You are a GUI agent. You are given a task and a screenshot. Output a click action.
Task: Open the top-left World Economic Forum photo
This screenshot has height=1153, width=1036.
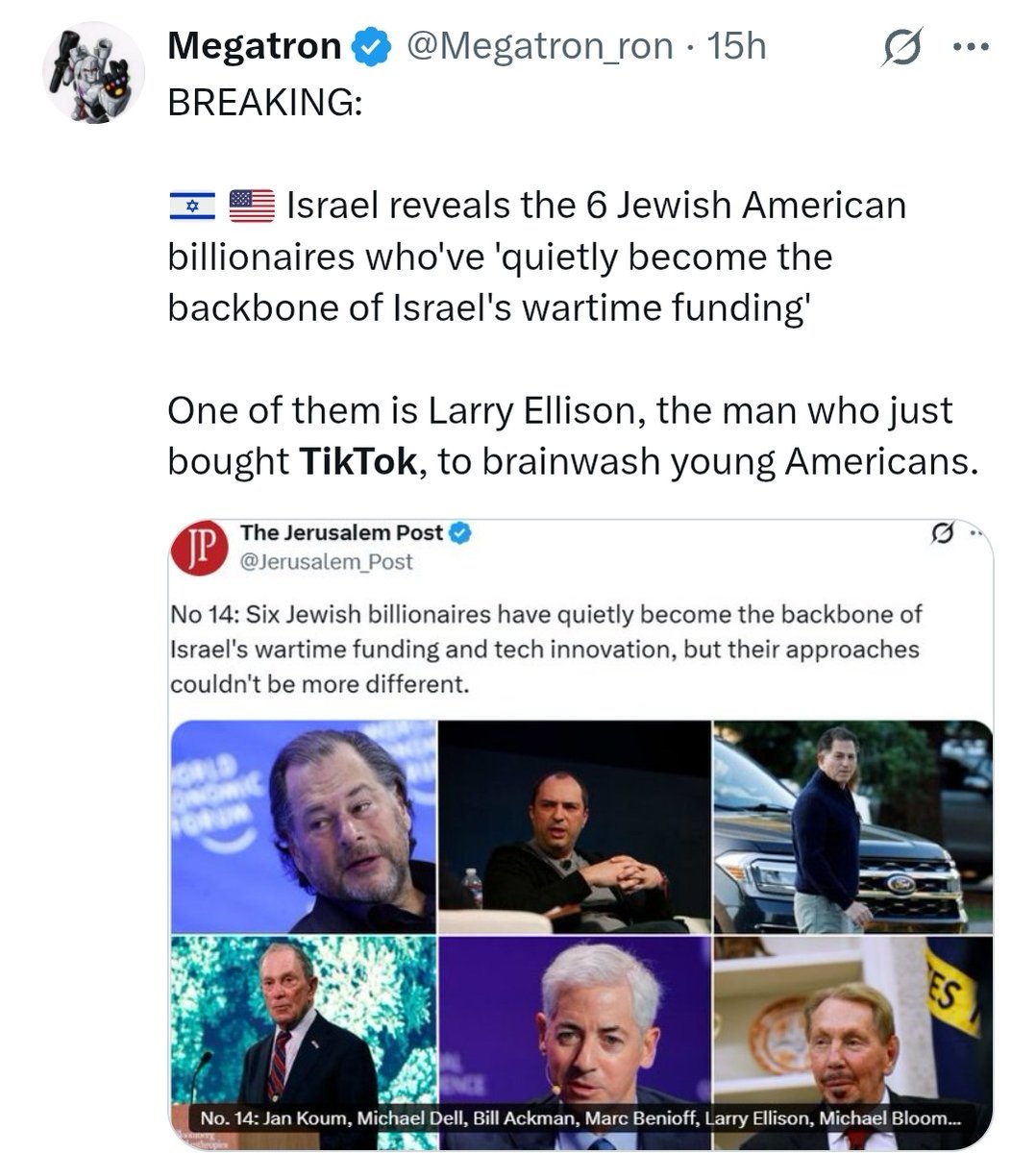point(304,826)
